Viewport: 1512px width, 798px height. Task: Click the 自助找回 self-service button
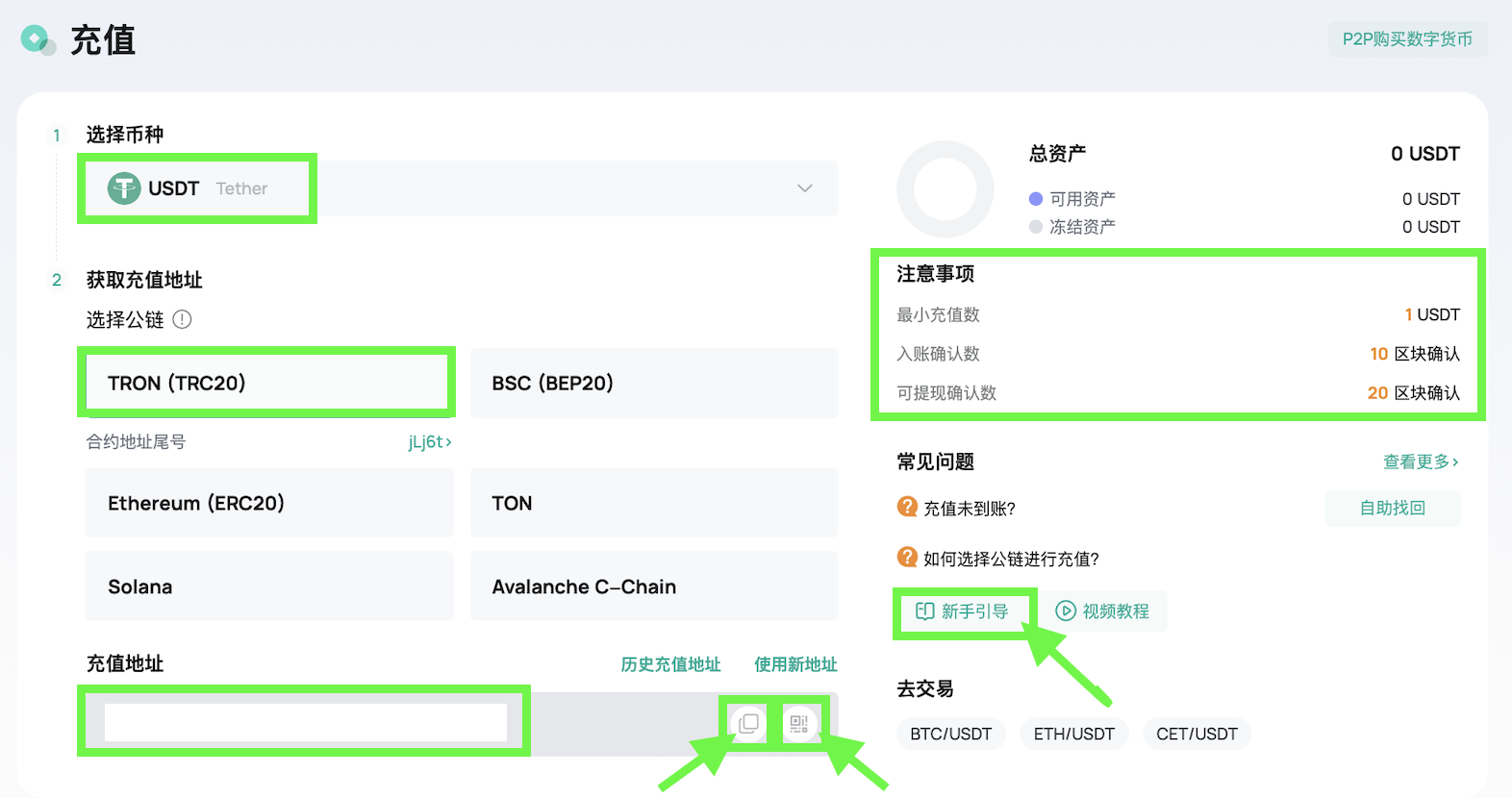click(1392, 508)
